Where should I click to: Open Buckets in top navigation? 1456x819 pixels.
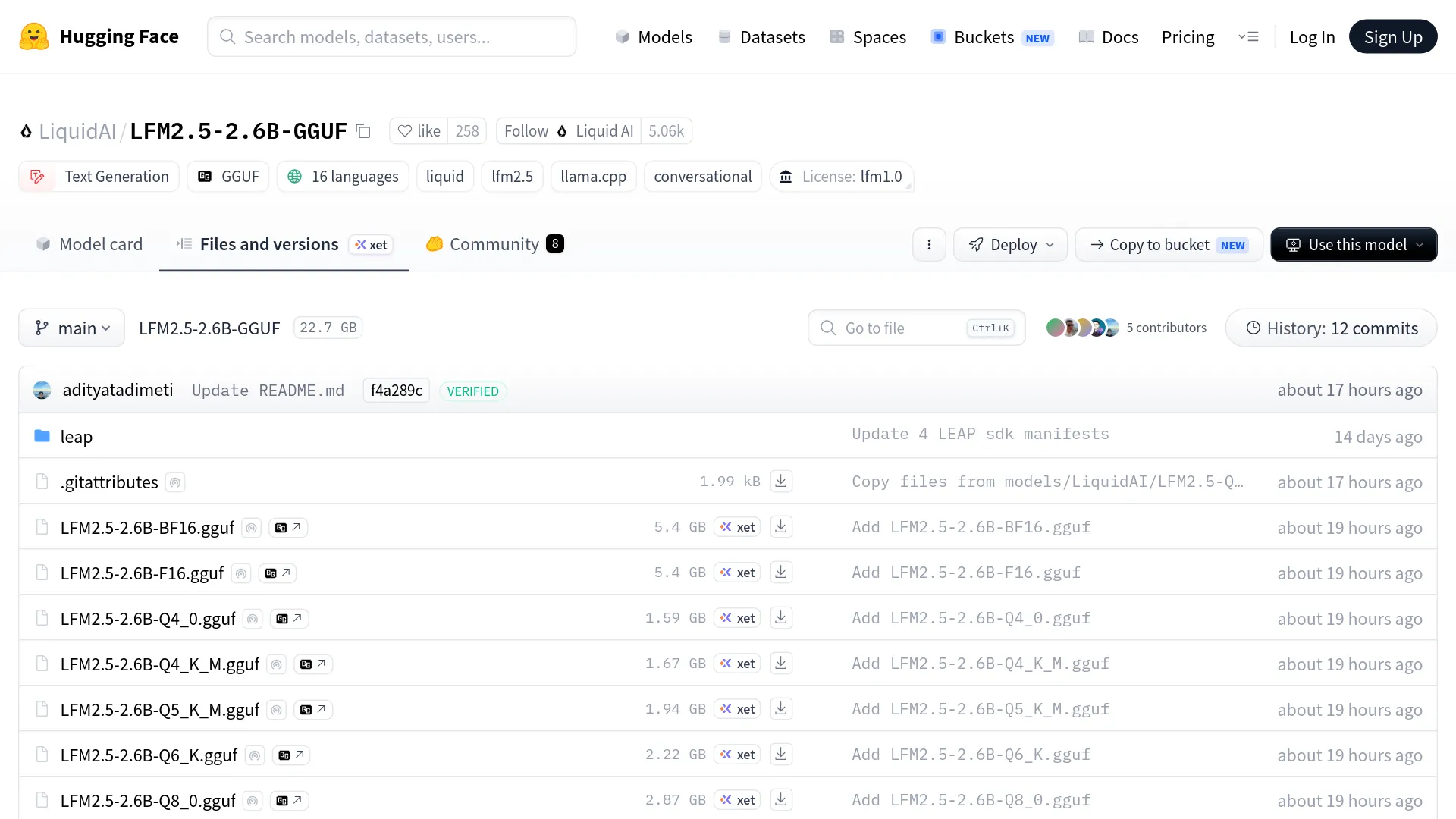pos(992,36)
